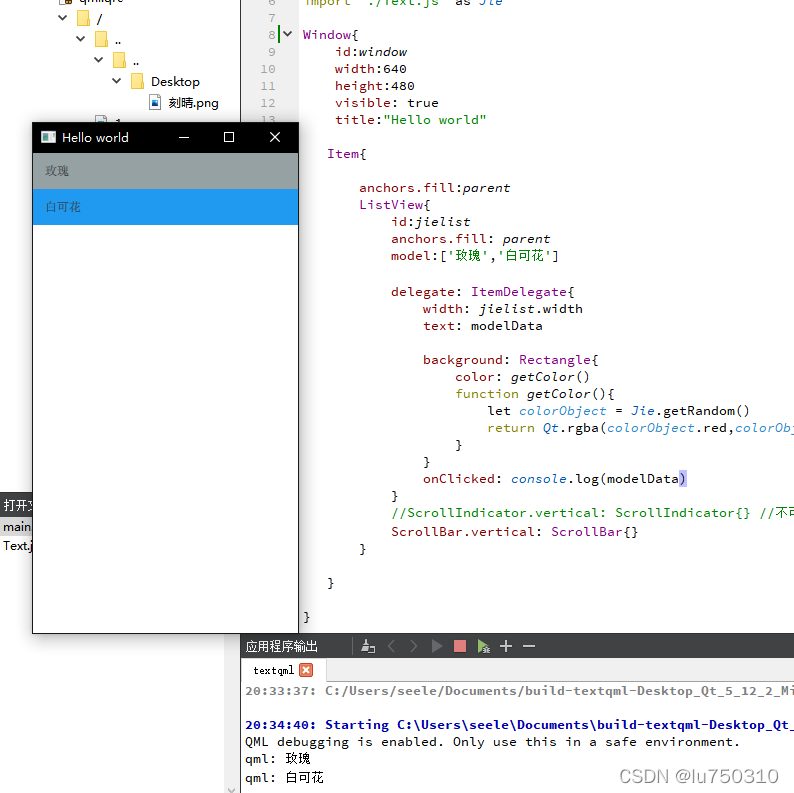Attach debugger with green play-bug icon
794x793 pixels.
tap(483, 646)
